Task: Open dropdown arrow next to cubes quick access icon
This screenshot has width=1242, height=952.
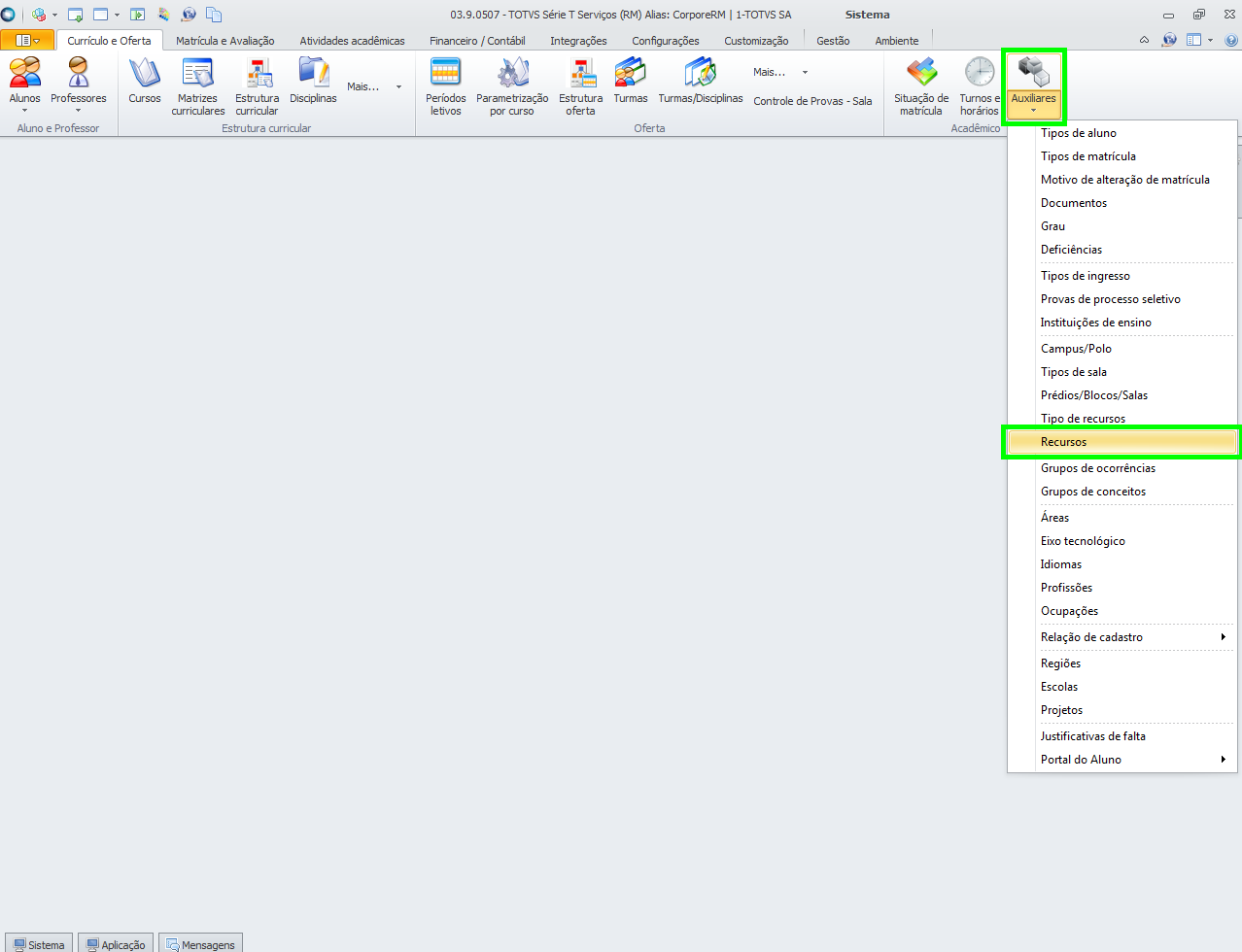Action: [54, 15]
